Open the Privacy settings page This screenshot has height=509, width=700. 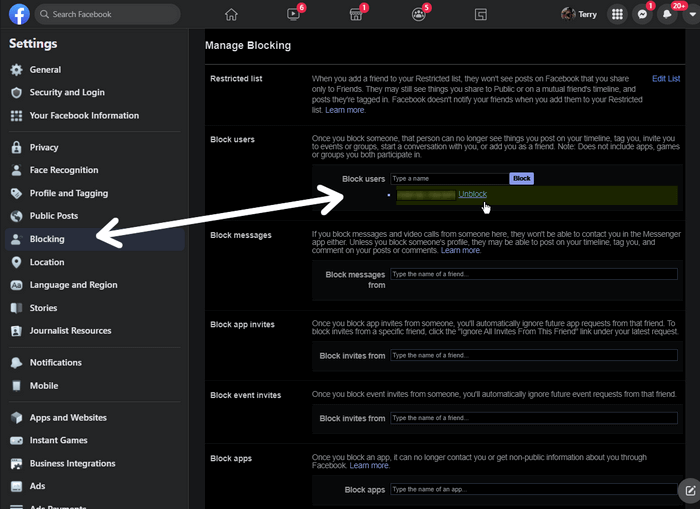44,147
